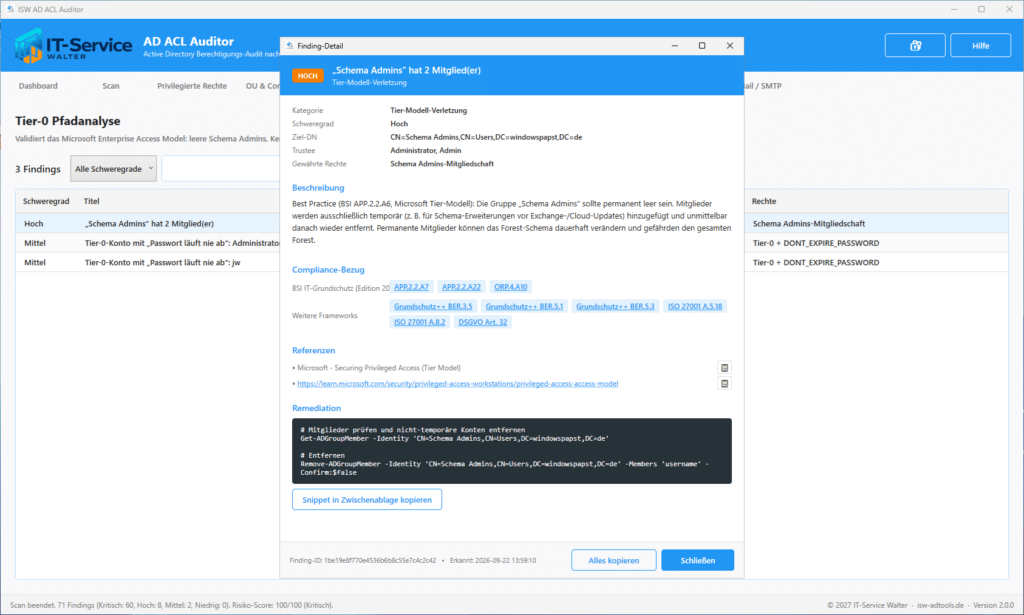The image size is (1024, 615).
Task: Open the ISO 27001 A.5.18 link
Action: (695, 306)
